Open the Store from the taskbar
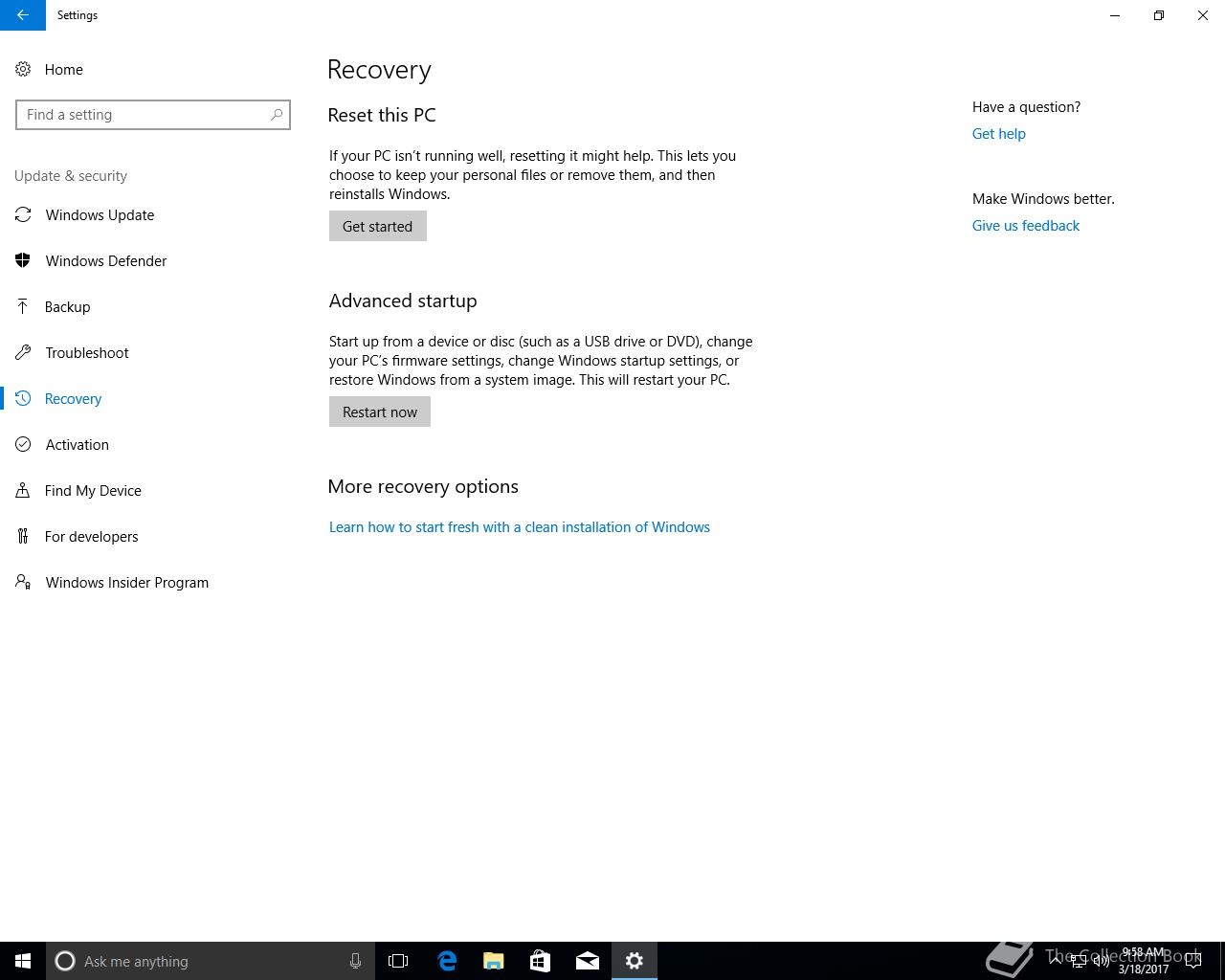This screenshot has width=1225, height=980. 540,961
